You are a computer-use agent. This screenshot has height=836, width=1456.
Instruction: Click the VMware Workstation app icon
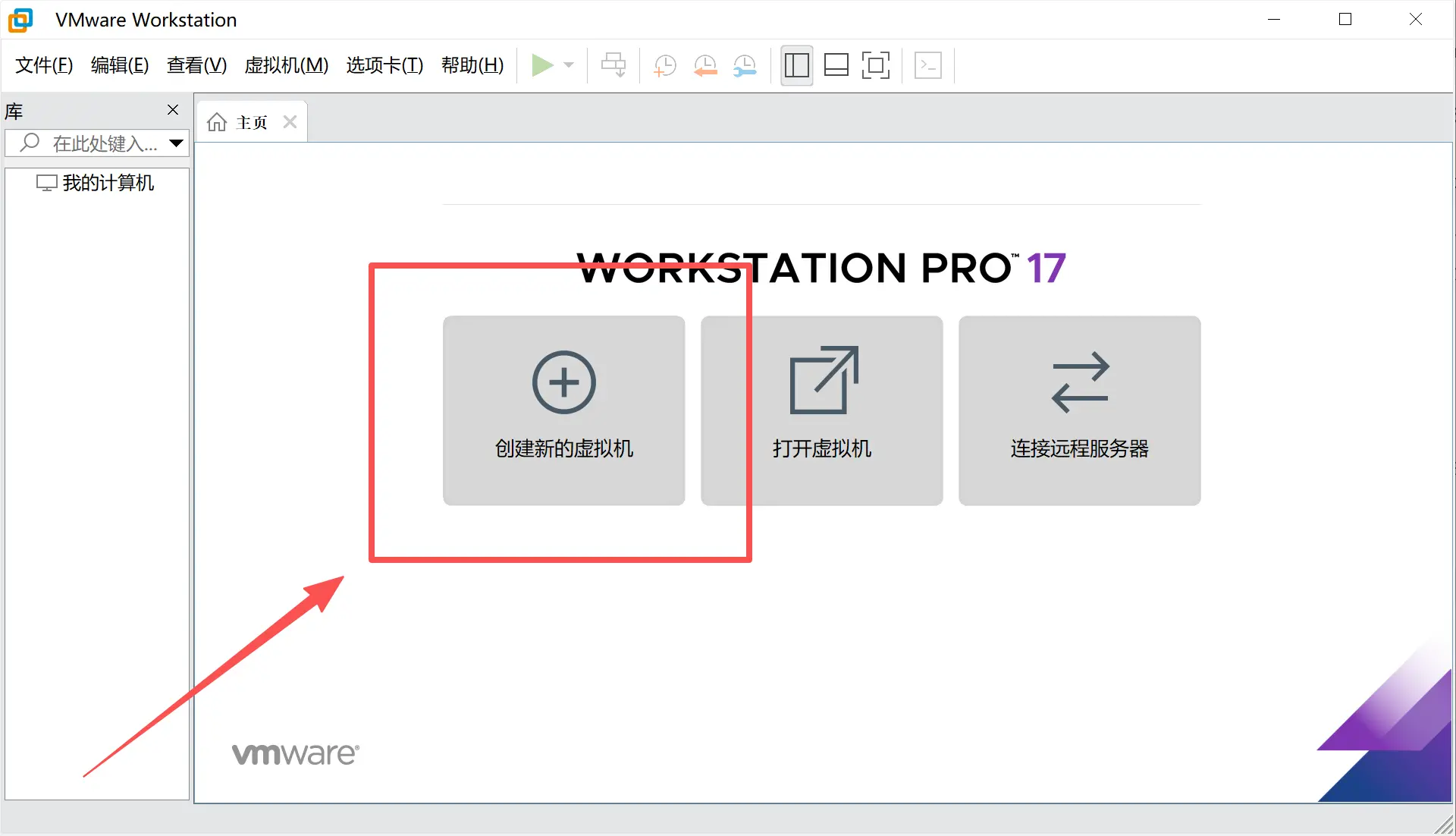pos(20,20)
